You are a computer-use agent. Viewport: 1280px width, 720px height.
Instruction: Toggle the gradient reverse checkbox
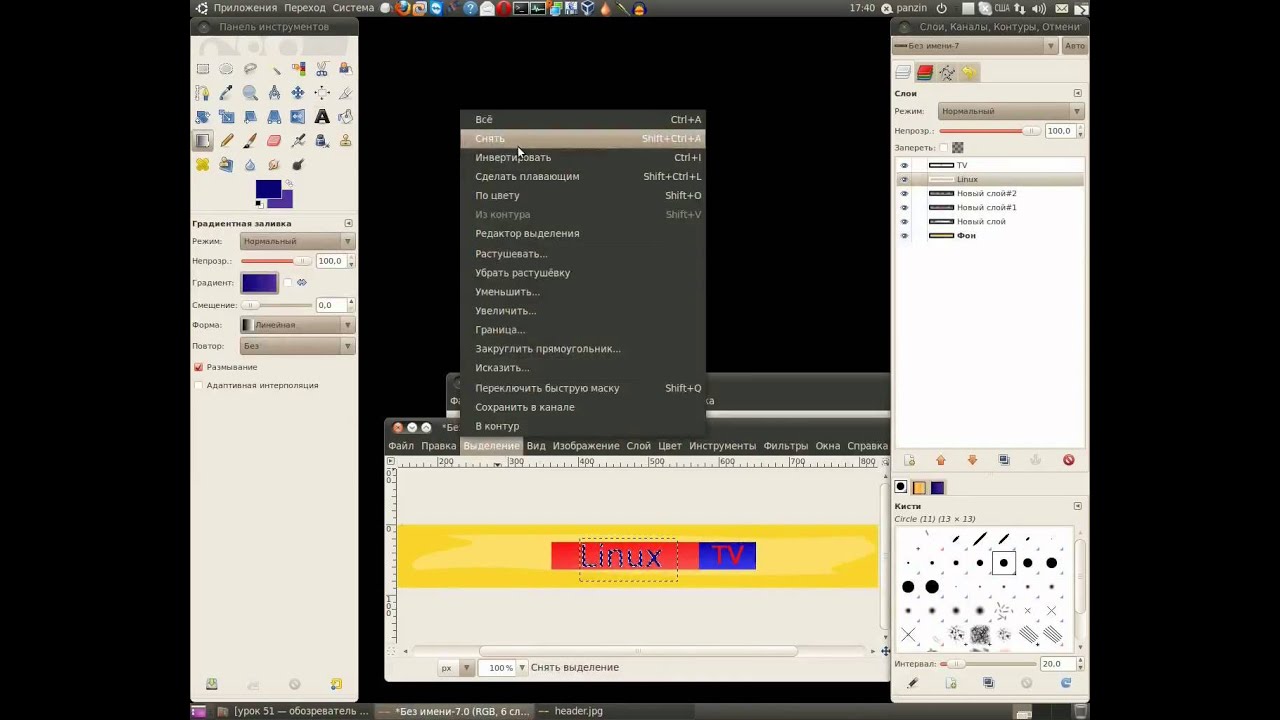tap(288, 283)
